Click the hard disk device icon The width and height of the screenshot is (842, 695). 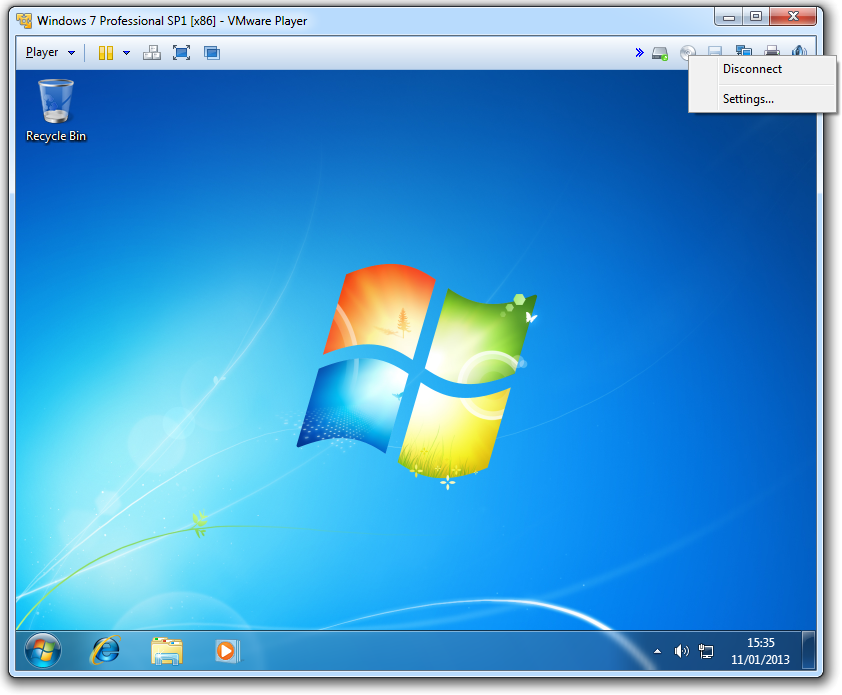(660, 53)
